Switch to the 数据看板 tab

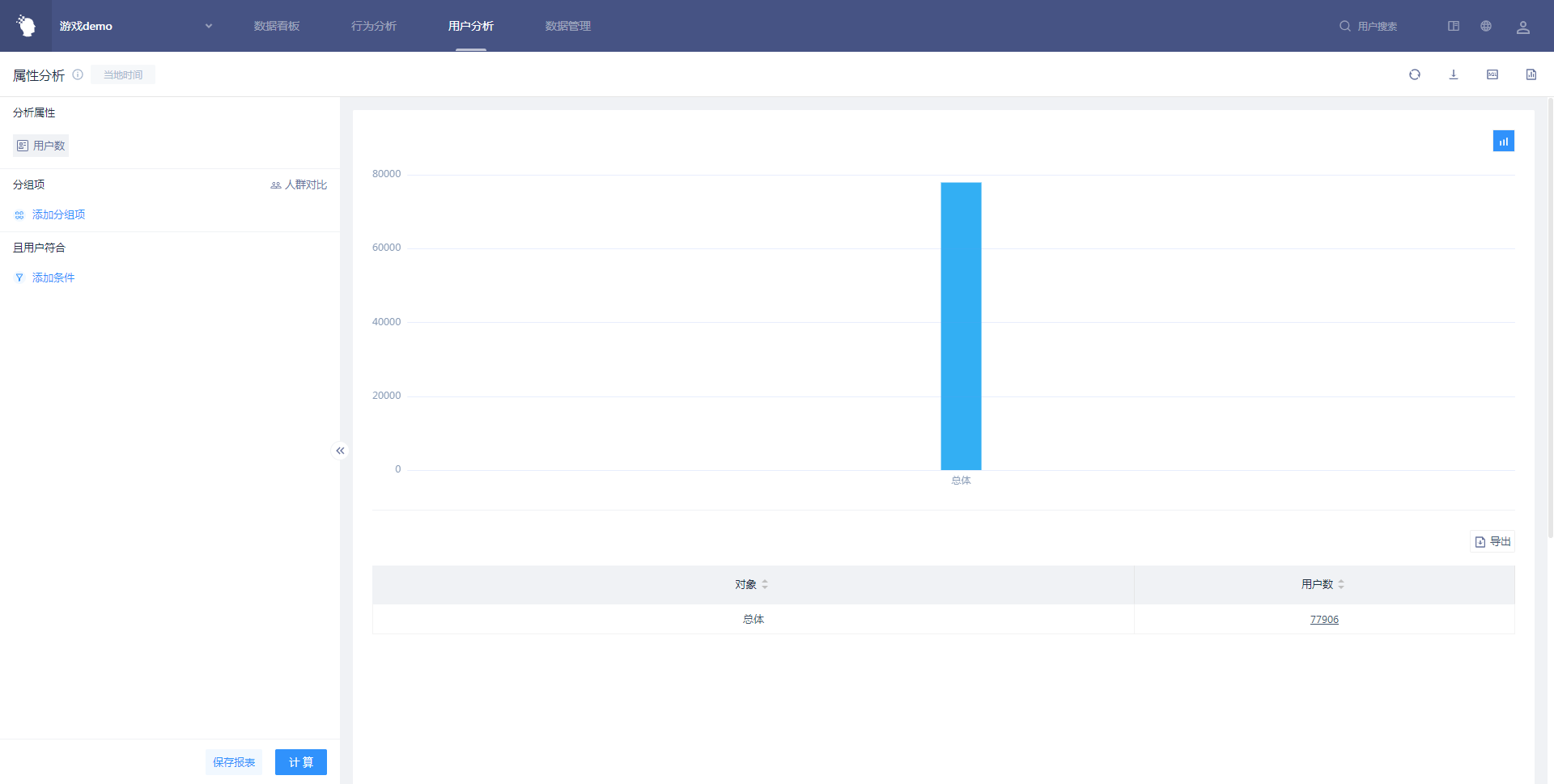point(277,26)
